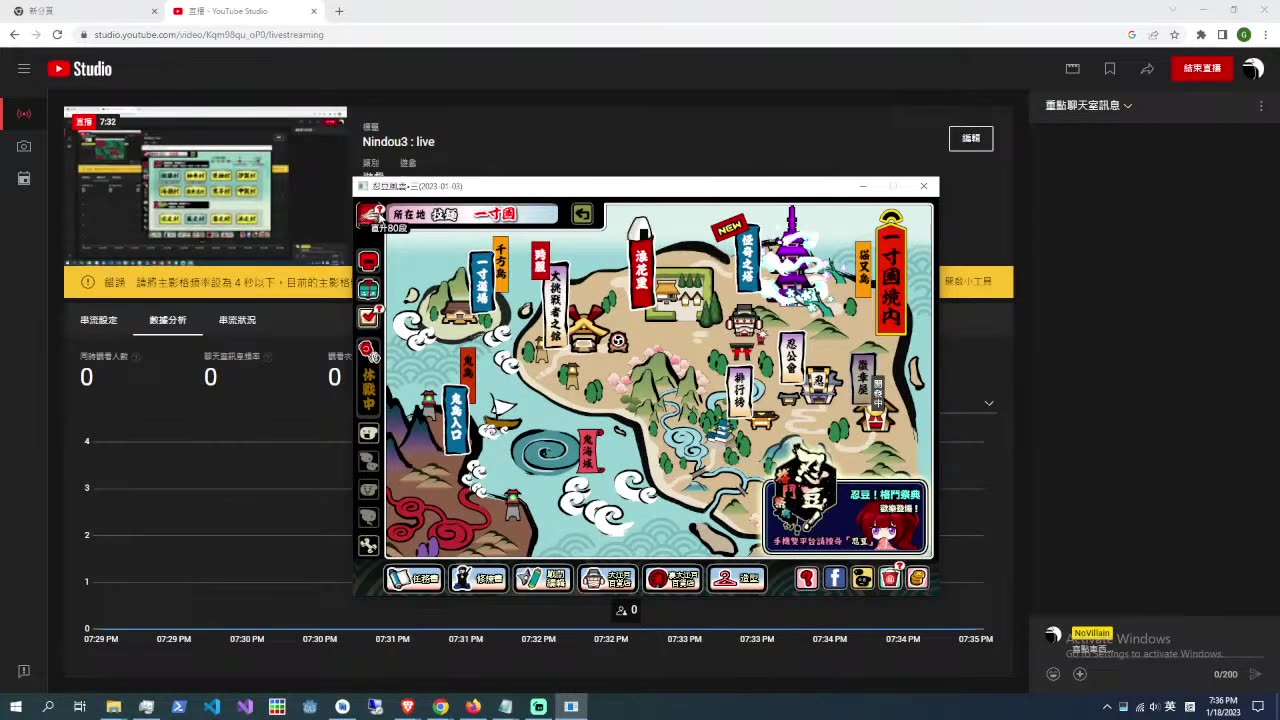1280x720 pixels.
Task: Open Chrome extensions puzzle icon
Action: (1201, 34)
